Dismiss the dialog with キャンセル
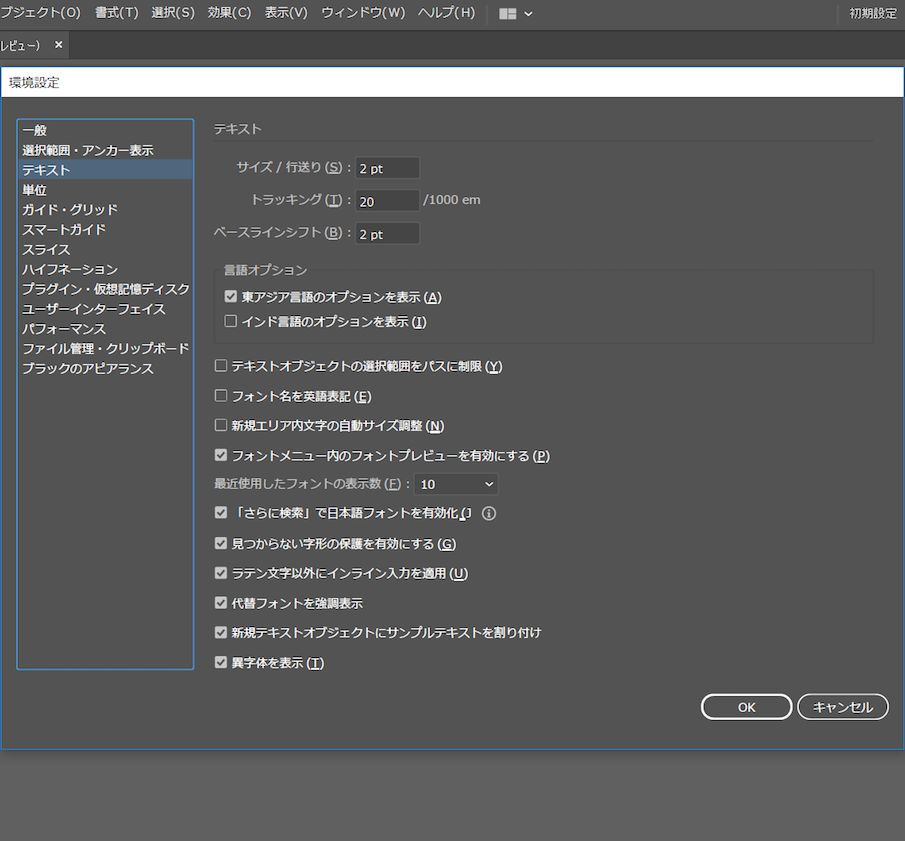The image size is (905, 841). click(843, 706)
